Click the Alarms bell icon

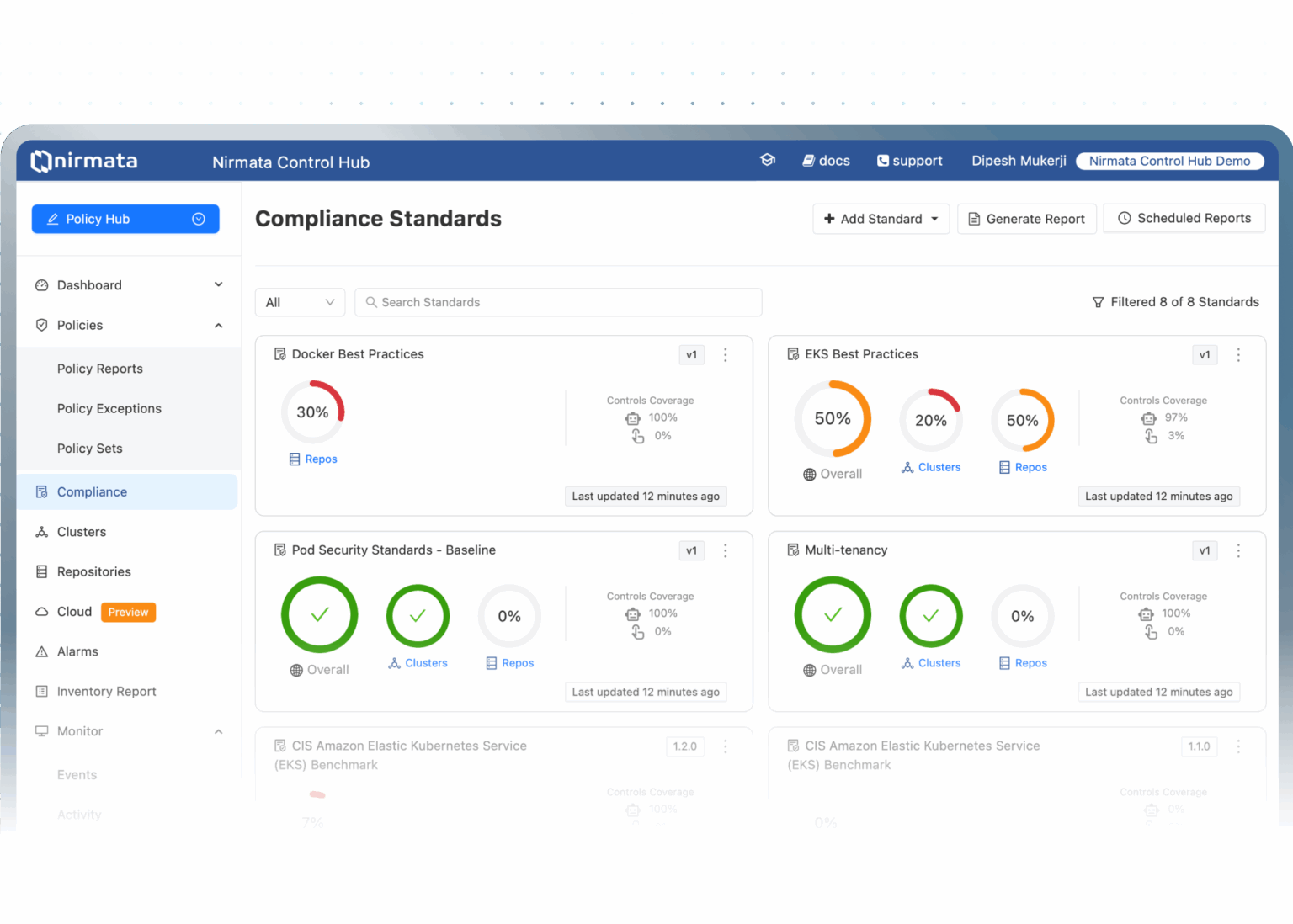click(x=41, y=651)
